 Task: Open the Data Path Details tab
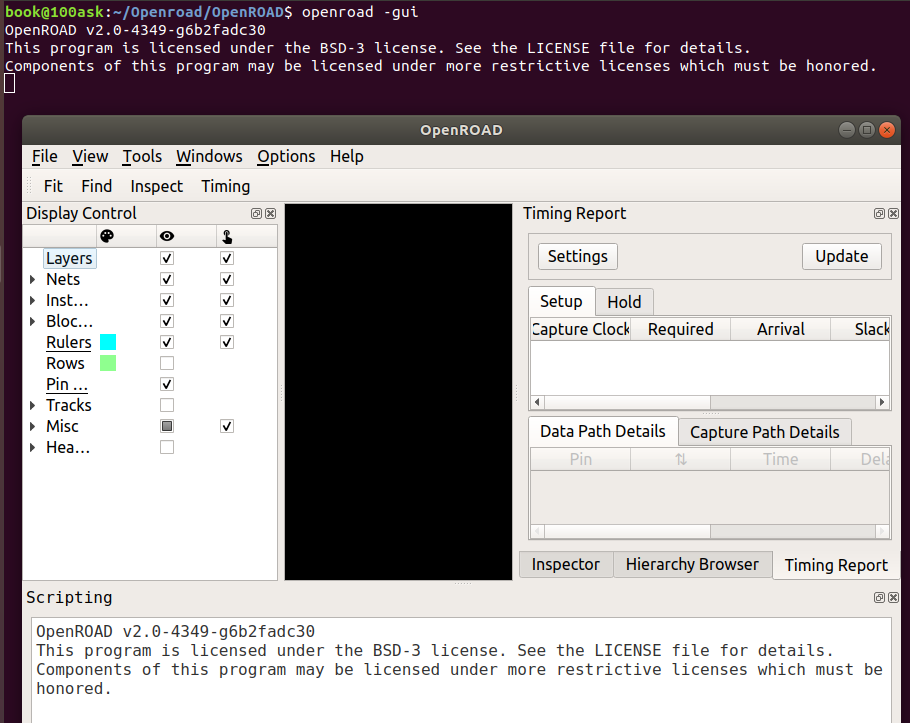603,431
